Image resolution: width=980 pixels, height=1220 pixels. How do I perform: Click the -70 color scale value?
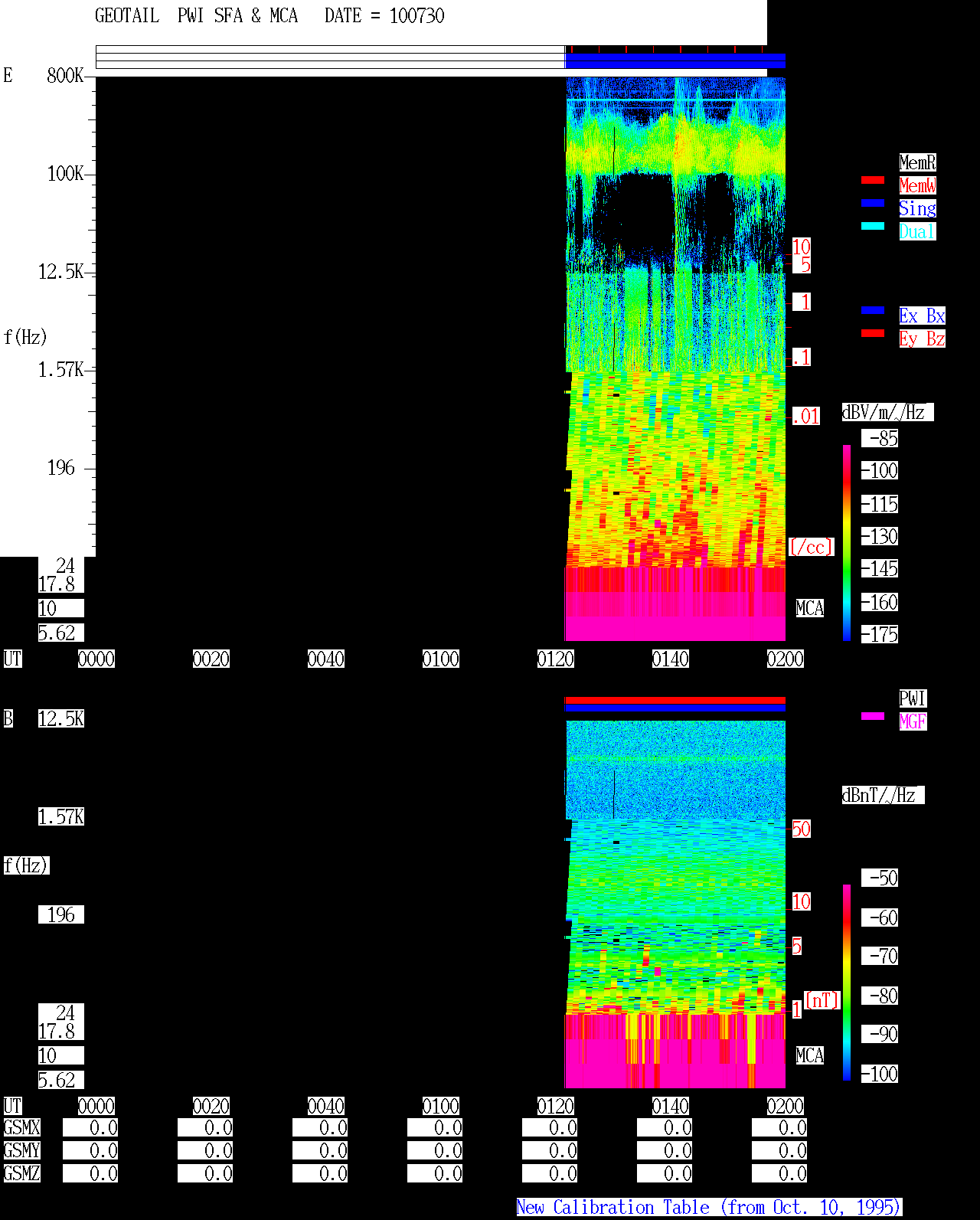click(880, 956)
